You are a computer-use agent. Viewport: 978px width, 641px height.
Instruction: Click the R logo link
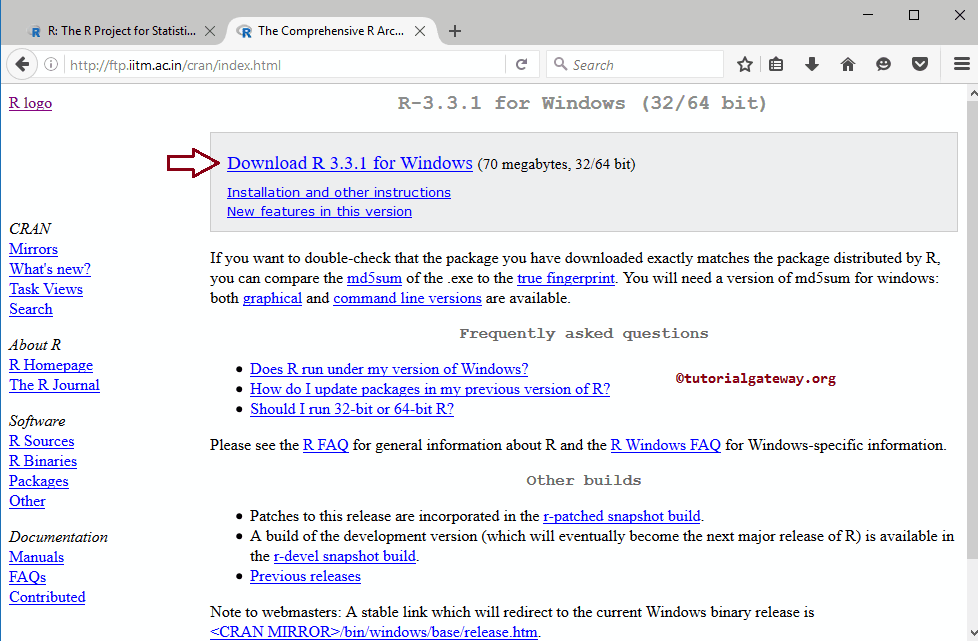point(31,103)
